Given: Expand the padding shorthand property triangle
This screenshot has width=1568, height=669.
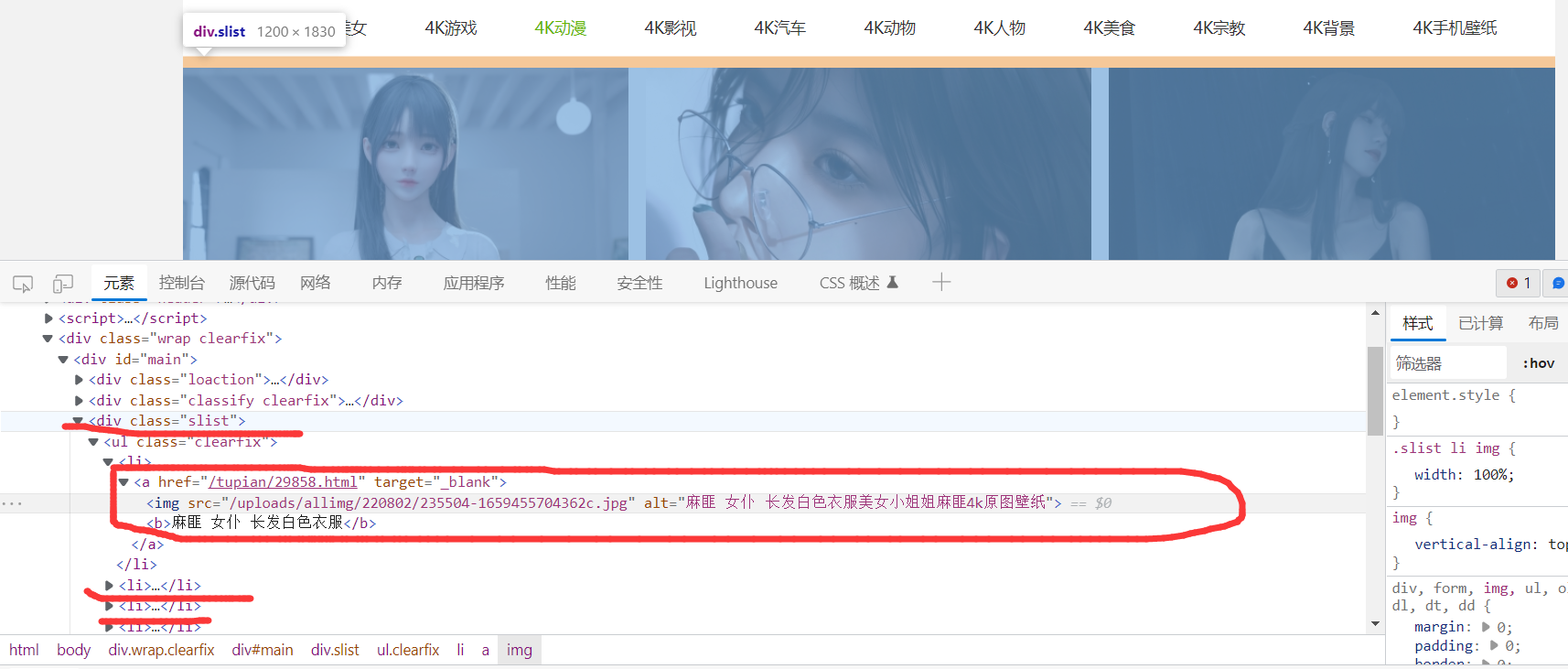Looking at the screenshot, I should [1495, 645].
